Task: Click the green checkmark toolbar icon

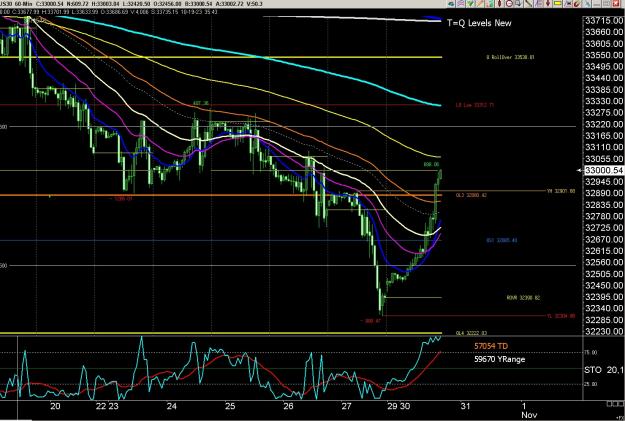Action: pos(470,4)
